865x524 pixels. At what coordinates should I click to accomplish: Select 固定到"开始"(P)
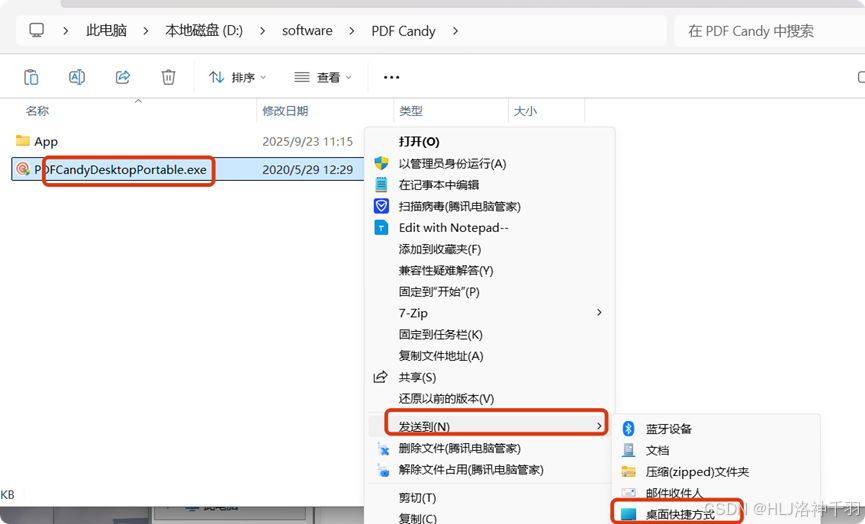pyautogui.click(x=439, y=292)
